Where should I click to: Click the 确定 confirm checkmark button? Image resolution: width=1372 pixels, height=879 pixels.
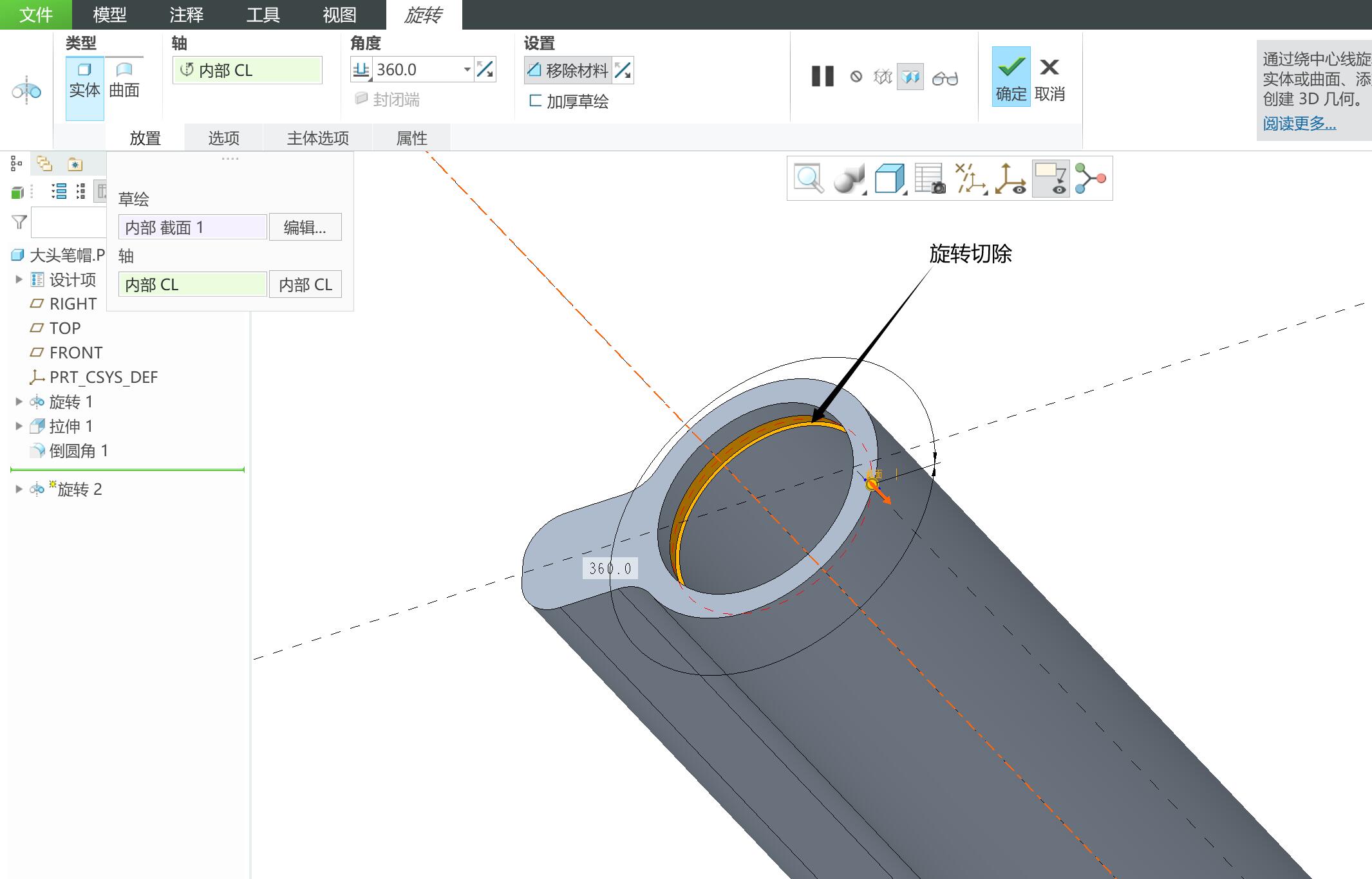click(x=1011, y=77)
